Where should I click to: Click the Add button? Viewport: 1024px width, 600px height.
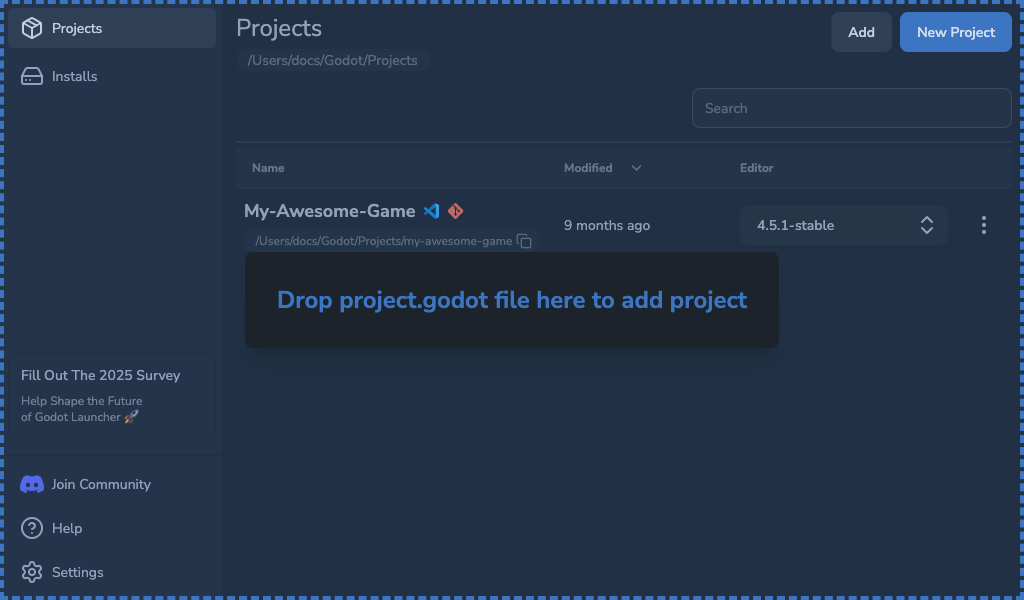pyautogui.click(x=861, y=32)
